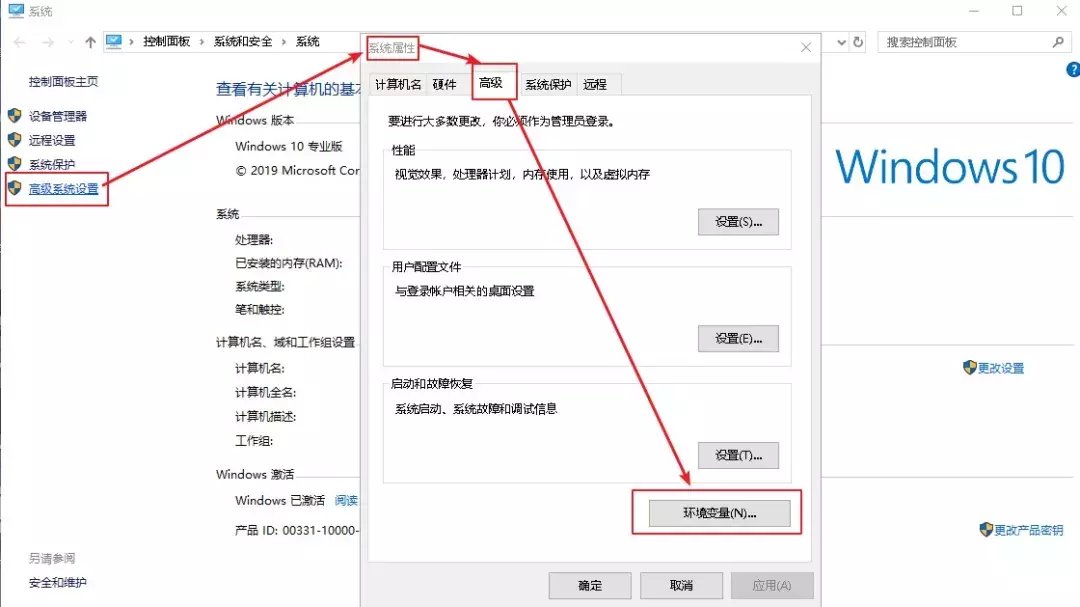The width and height of the screenshot is (1080, 607).
Task: Switch to the 远程 tab
Action: pos(594,84)
